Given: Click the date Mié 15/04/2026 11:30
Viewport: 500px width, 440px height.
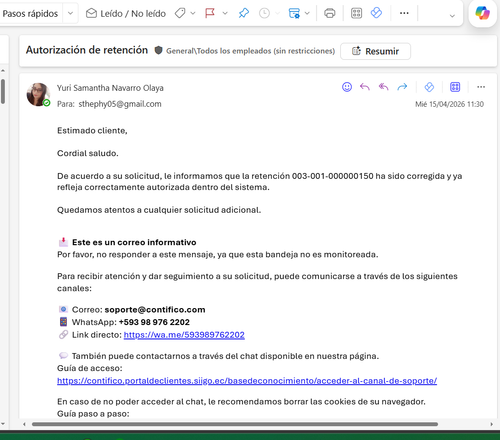Looking at the screenshot, I should click(x=449, y=104).
